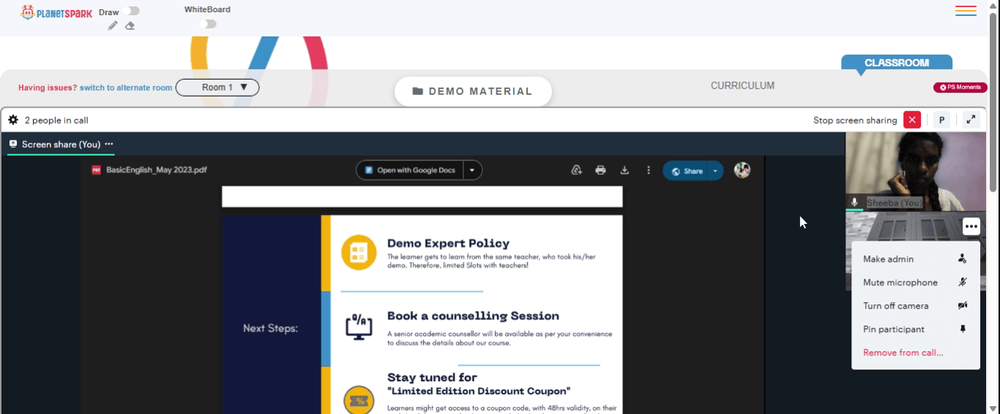
Task: Open participant options three-dot button
Action: pos(971,226)
